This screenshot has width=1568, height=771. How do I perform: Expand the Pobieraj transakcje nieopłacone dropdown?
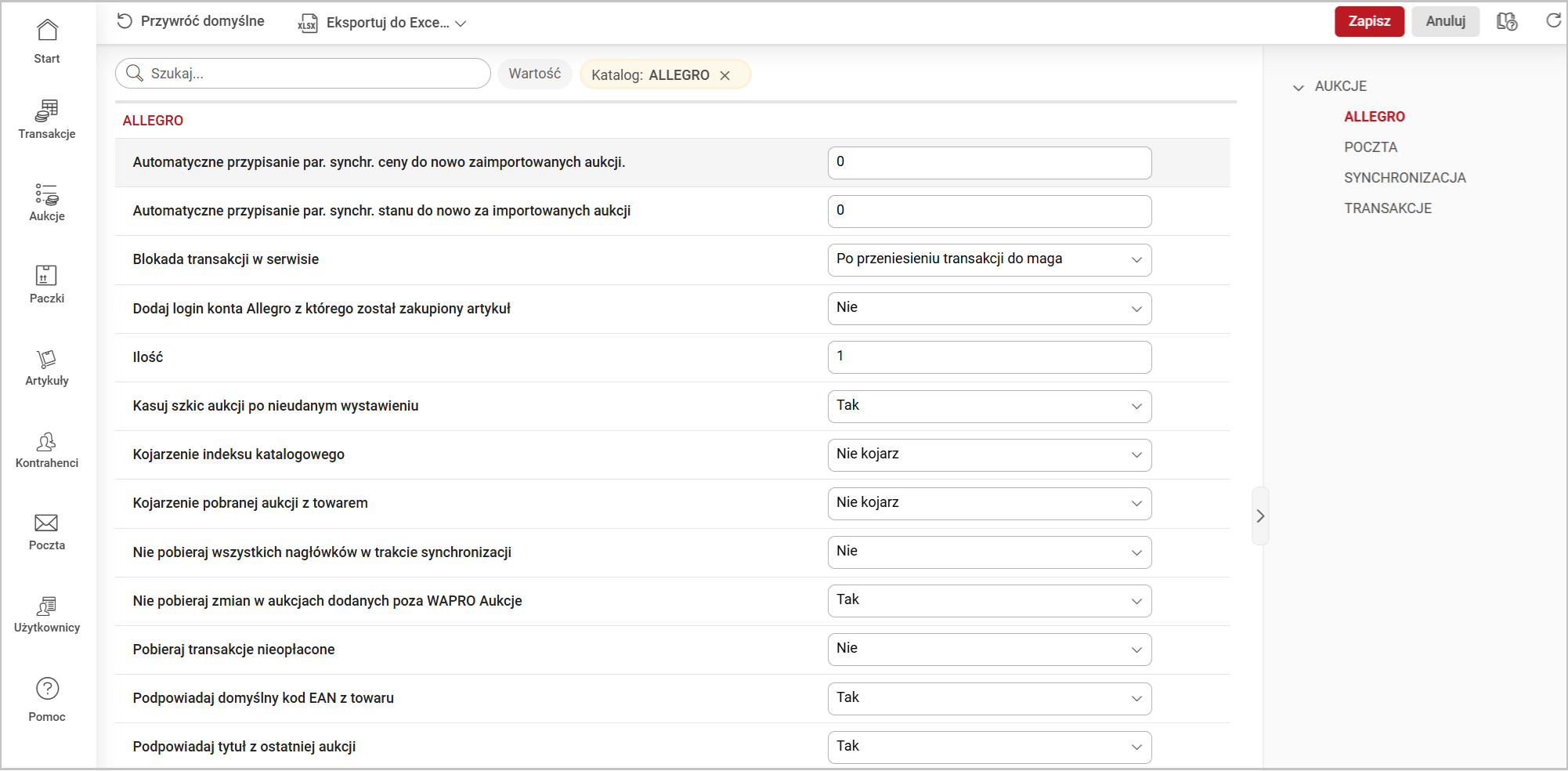988,649
